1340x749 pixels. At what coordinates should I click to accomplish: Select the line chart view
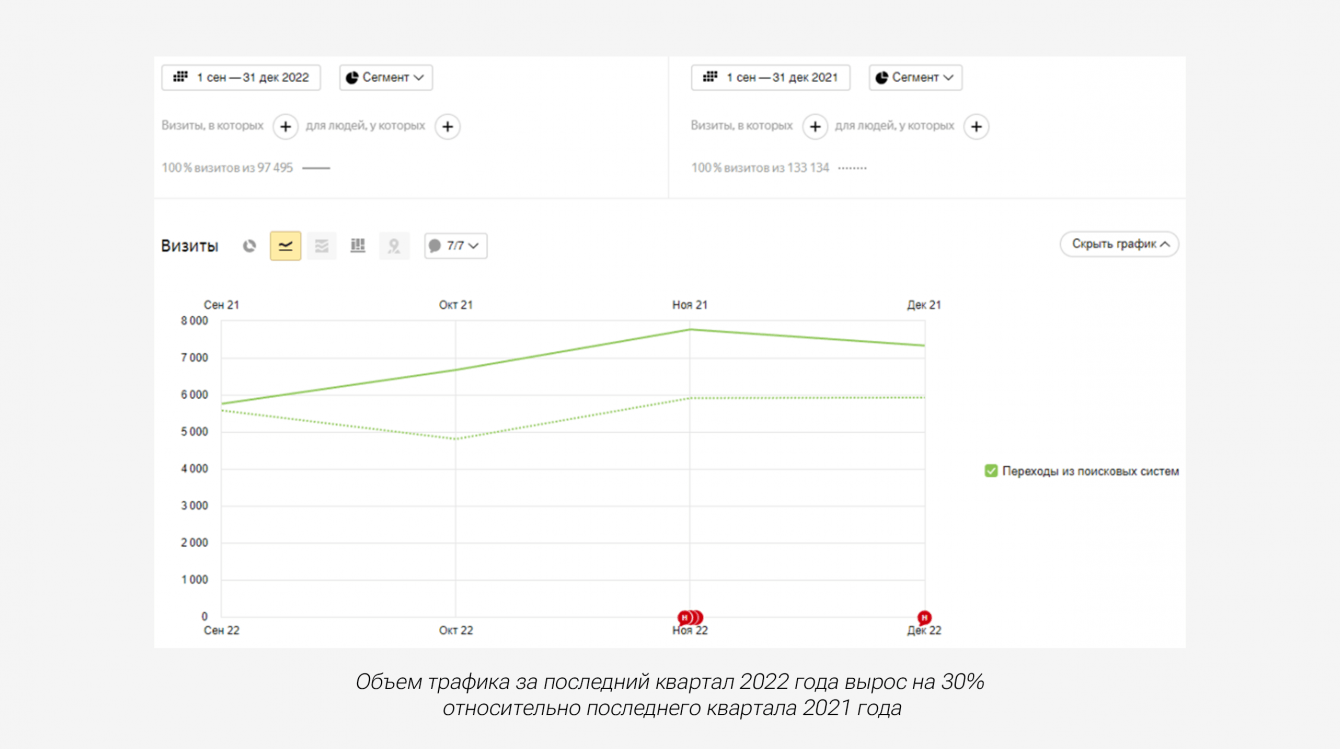click(x=285, y=246)
